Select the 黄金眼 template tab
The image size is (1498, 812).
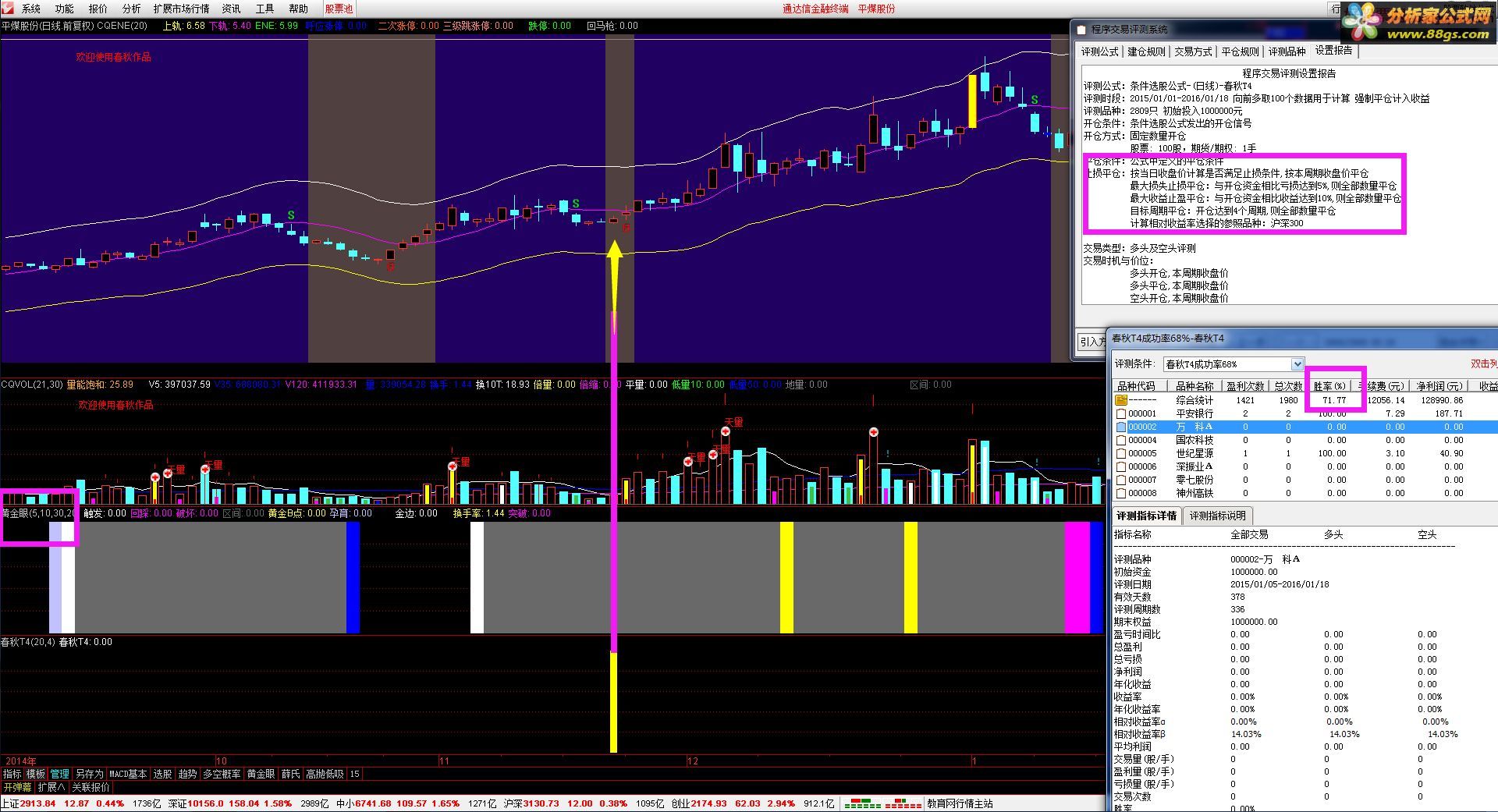tap(261, 774)
